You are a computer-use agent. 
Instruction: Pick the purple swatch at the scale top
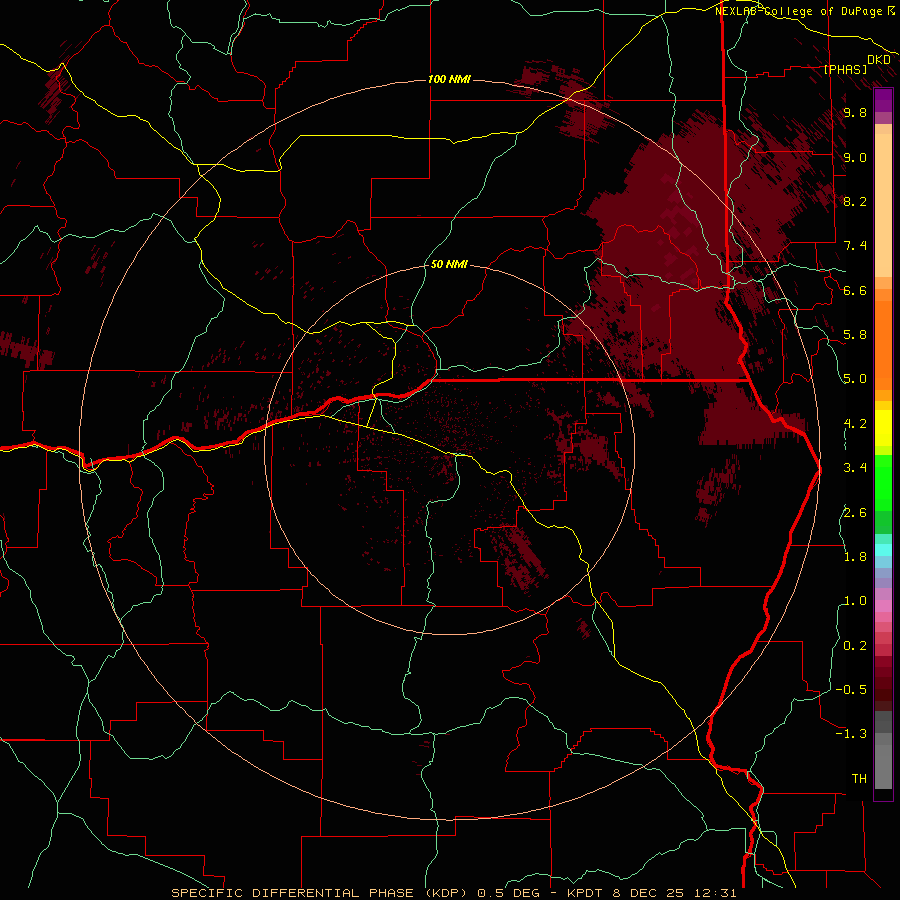click(x=883, y=100)
